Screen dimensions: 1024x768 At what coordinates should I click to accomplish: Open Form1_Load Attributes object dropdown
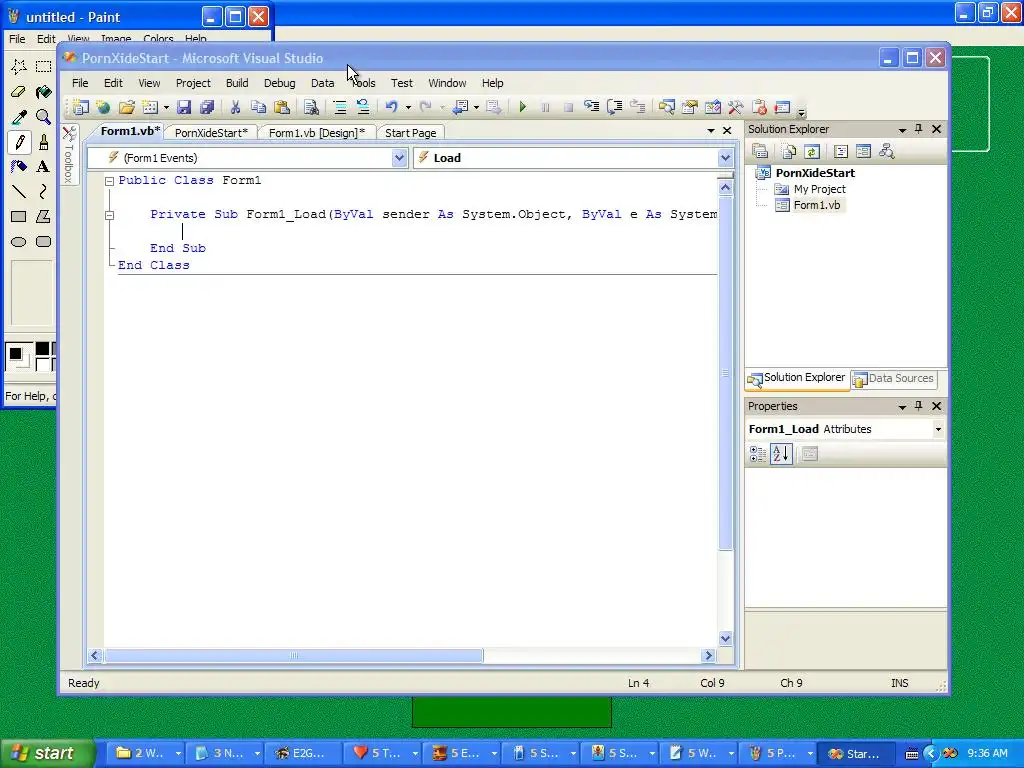(x=938, y=429)
